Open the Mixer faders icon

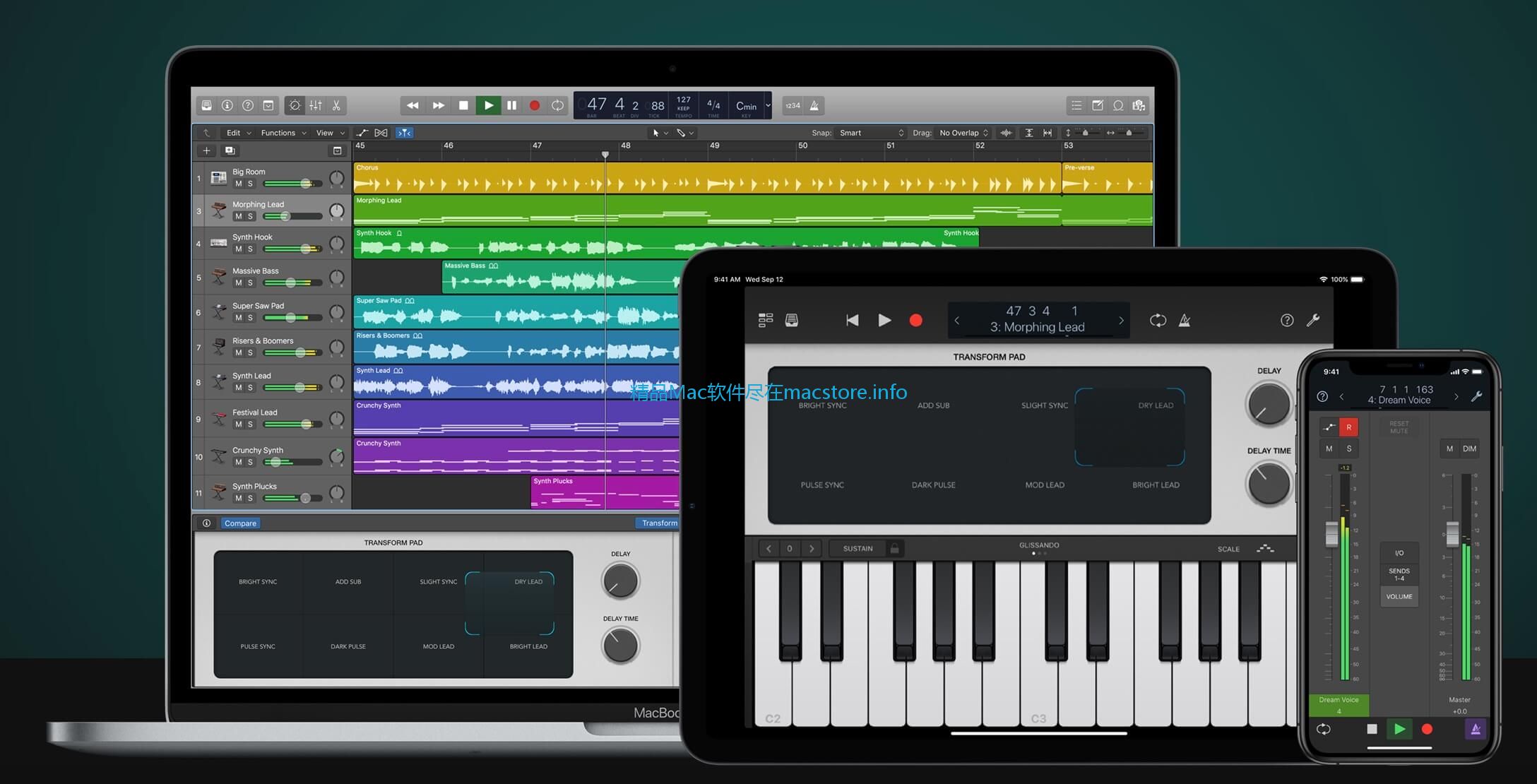(316, 105)
